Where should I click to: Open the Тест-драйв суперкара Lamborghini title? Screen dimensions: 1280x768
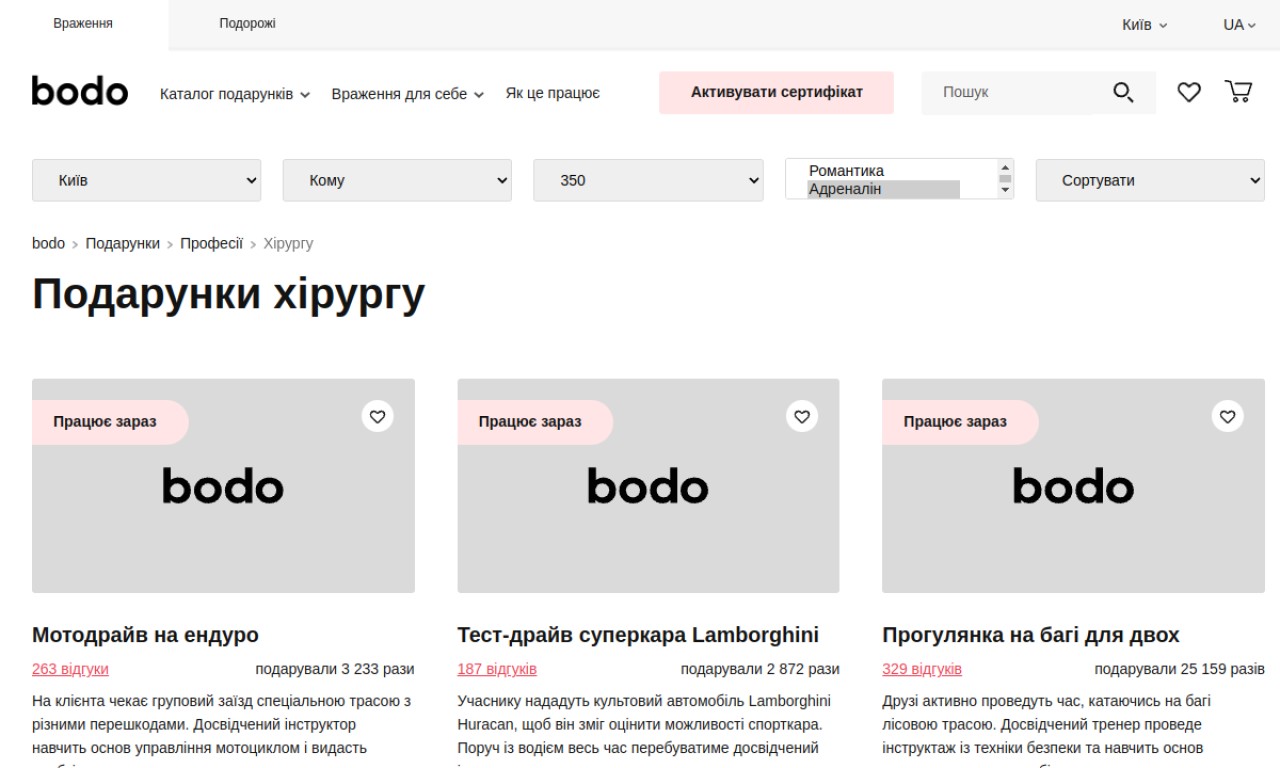(638, 635)
